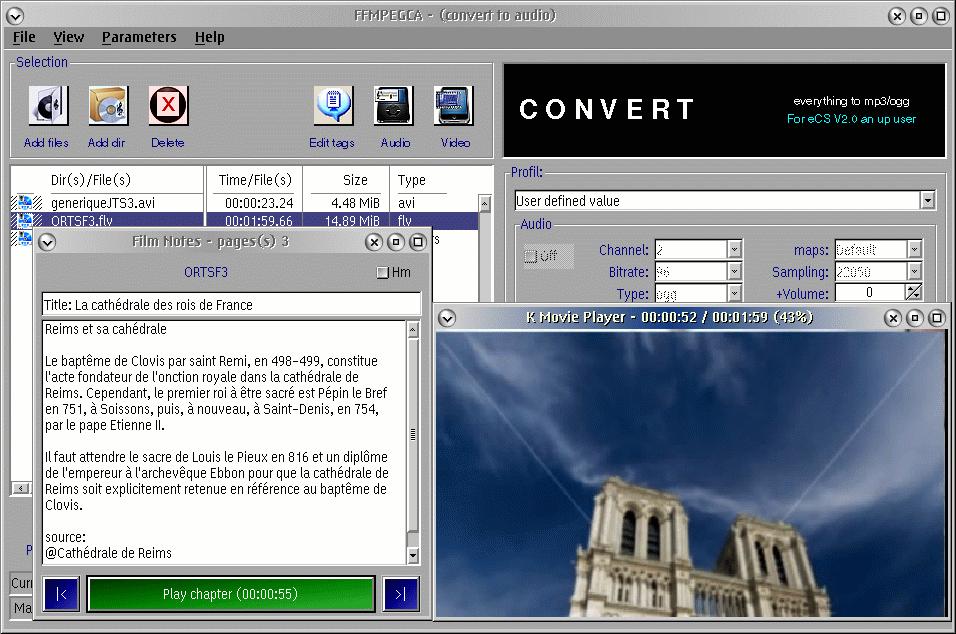Viewport: 956px width, 634px height.
Task: Open the Sampling rate dropdown
Action: point(914,272)
